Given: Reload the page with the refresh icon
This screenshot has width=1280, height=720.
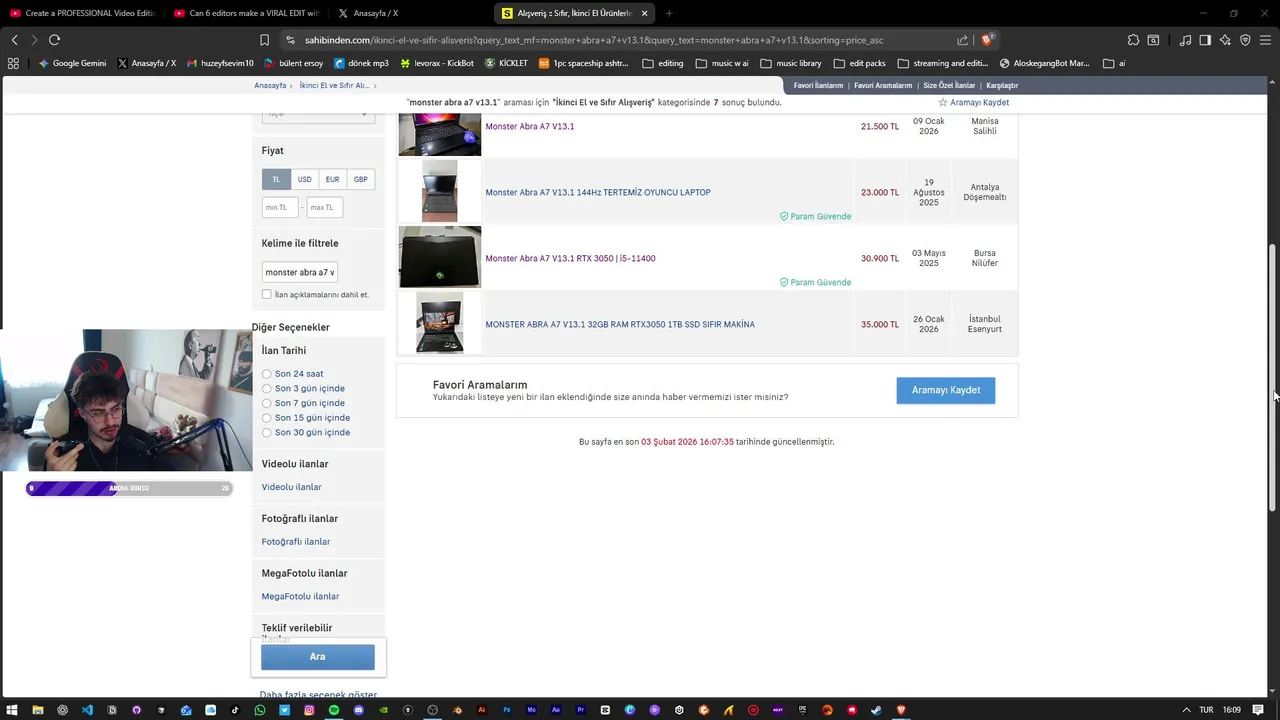Looking at the screenshot, I should (x=54, y=40).
